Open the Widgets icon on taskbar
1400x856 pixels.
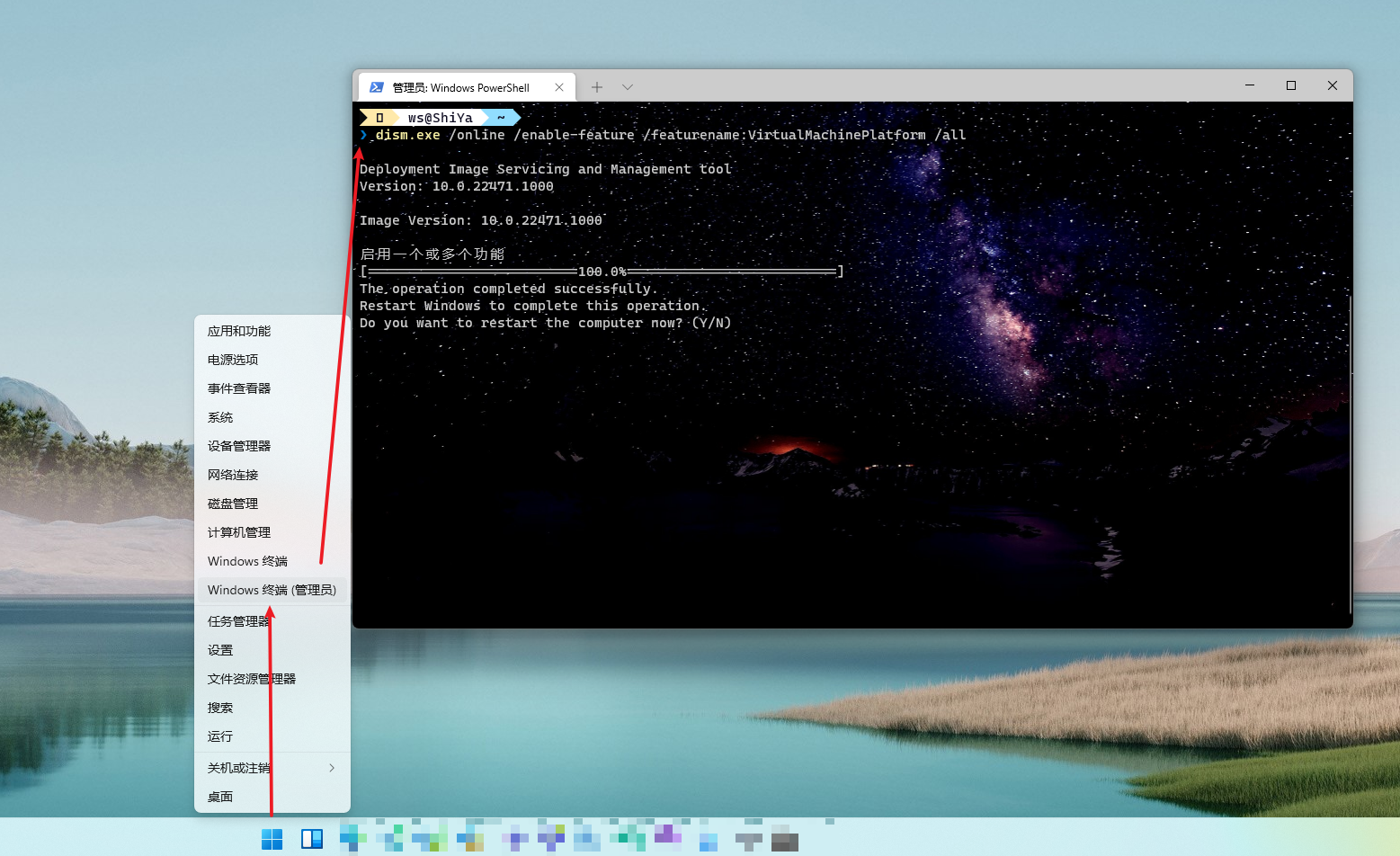(x=312, y=839)
